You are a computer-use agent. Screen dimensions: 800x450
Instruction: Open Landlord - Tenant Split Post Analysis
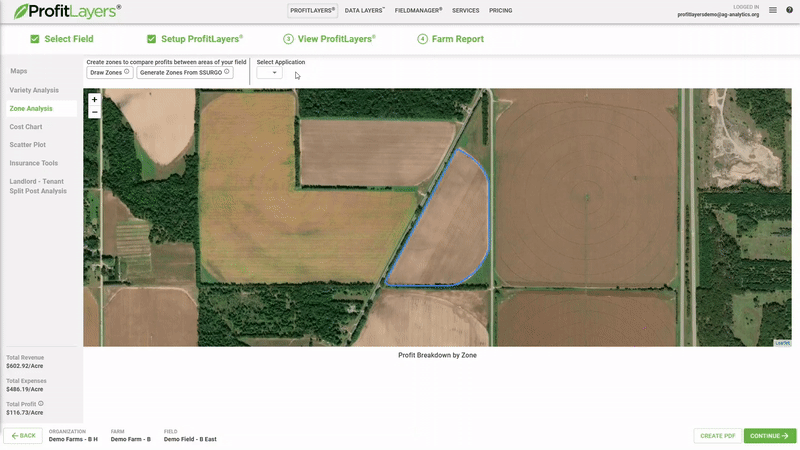[38, 186]
